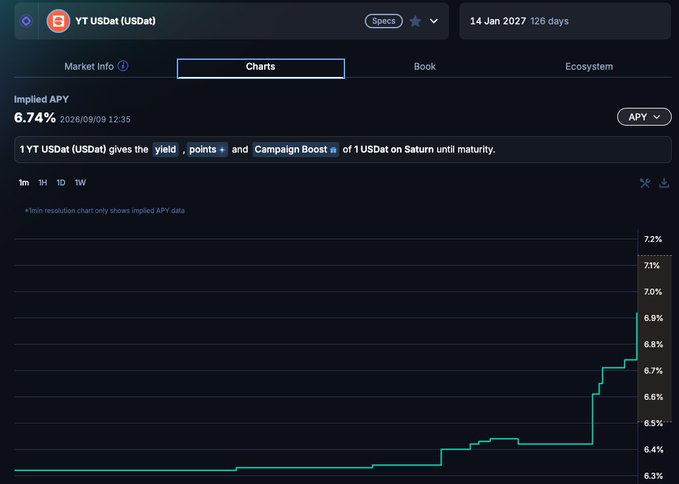Click the 6.9% axis label
This screenshot has height=484, width=679.
pyautogui.click(x=653, y=318)
